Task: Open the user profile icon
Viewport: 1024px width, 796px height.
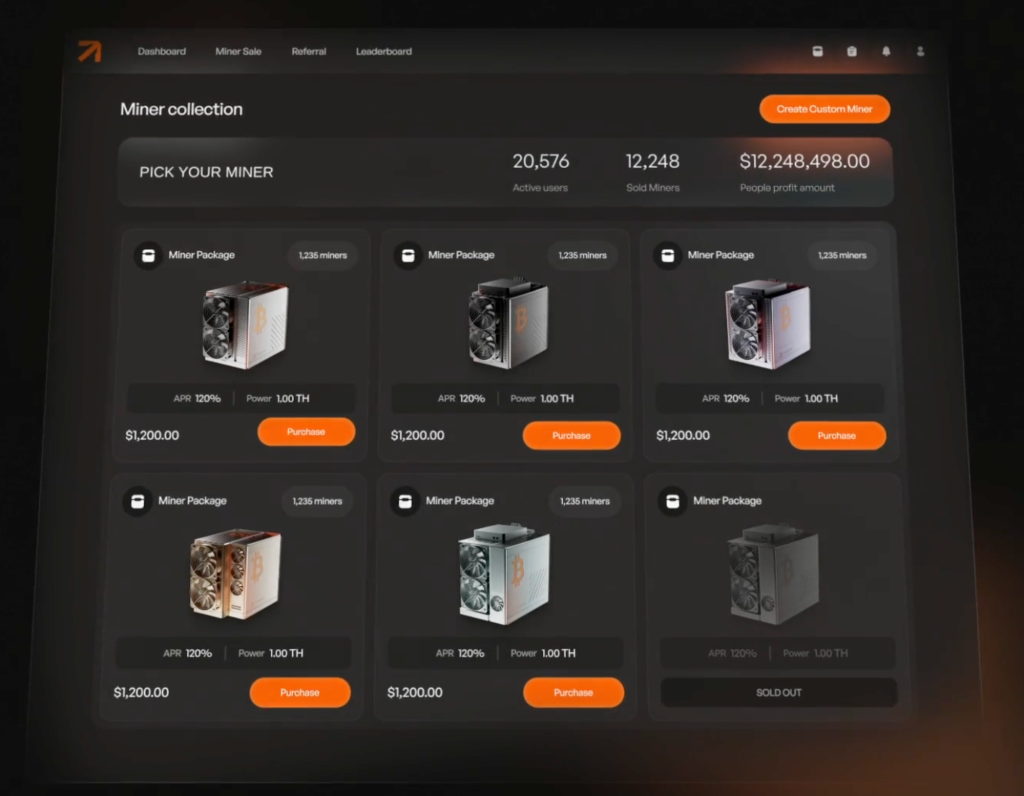Action: point(920,51)
